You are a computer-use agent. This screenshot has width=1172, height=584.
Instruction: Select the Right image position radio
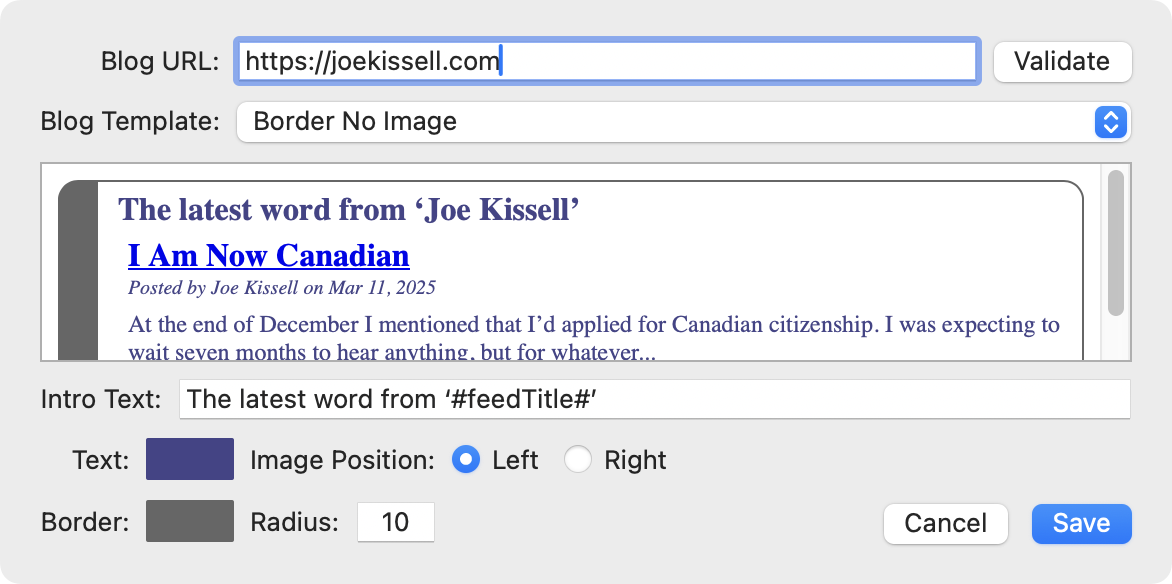click(x=578, y=460)
